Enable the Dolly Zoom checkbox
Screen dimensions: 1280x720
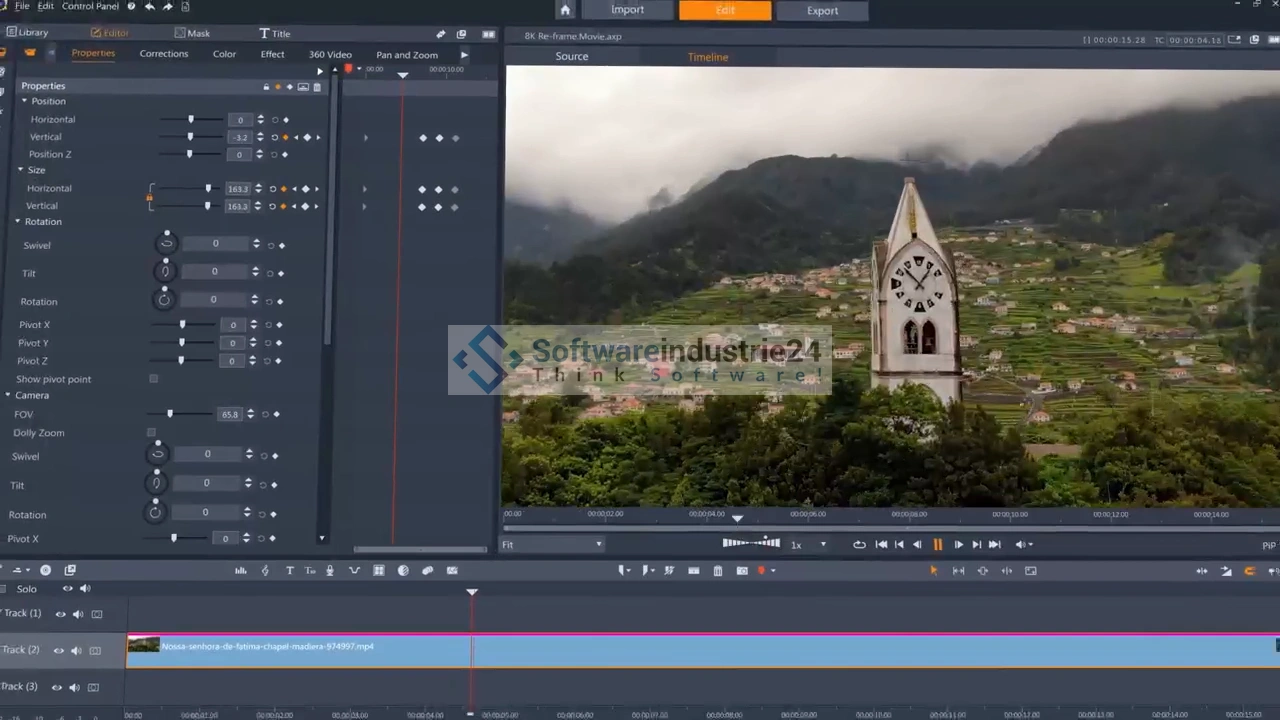point(151,433)
